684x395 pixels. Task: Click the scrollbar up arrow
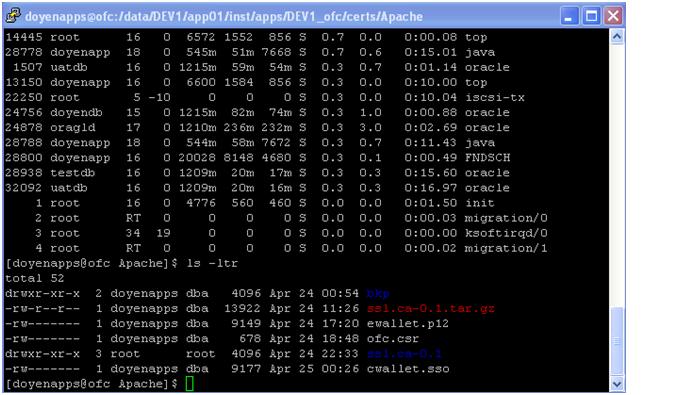(x=616, y=37)
